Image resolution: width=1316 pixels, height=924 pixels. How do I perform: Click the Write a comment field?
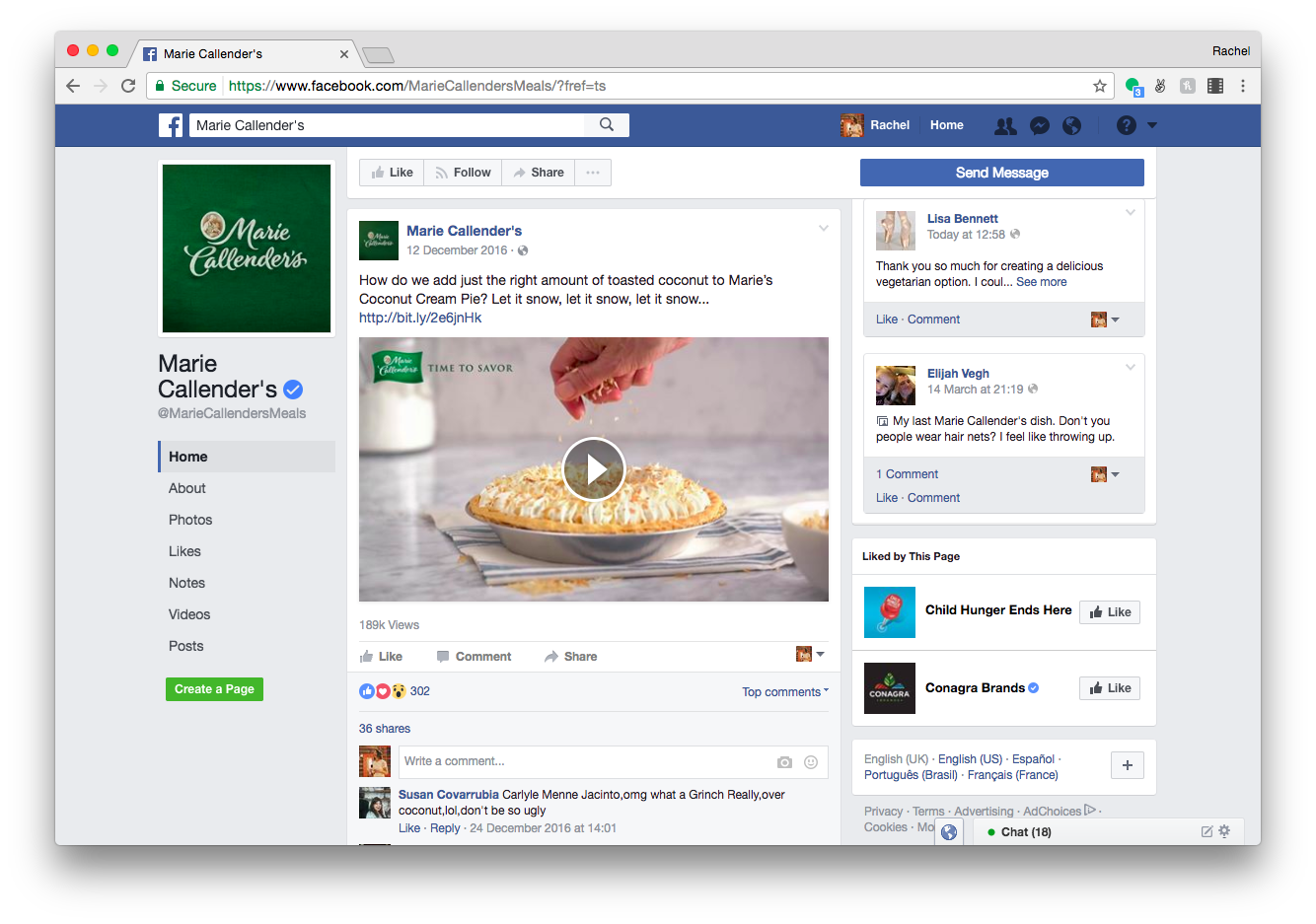click(586, 761)
